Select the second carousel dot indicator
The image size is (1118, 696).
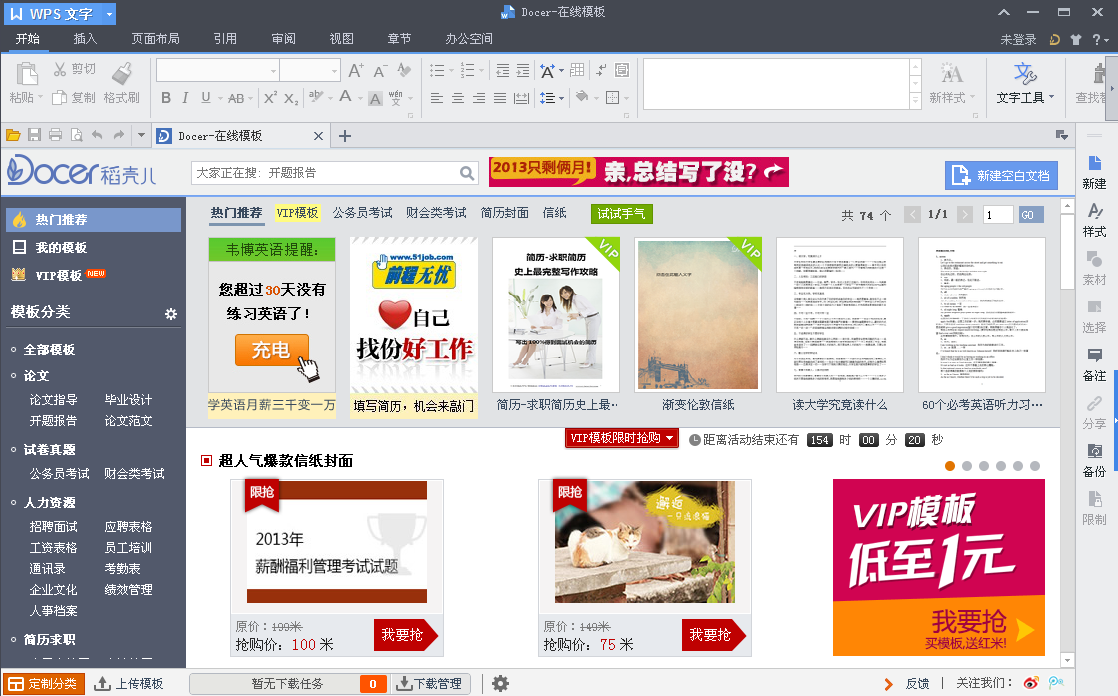[967, 466]
